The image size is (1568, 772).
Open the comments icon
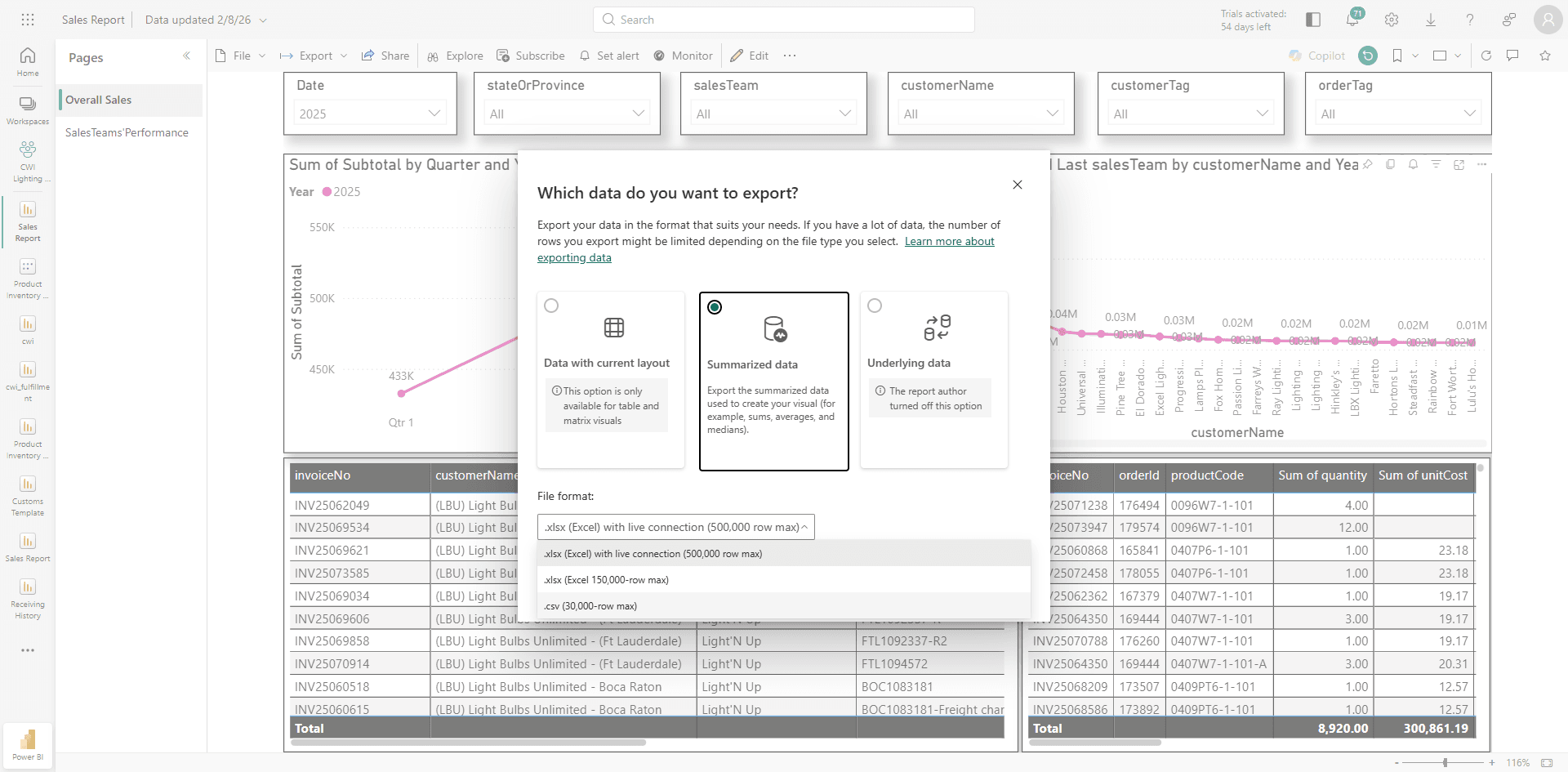[1512, 56]
